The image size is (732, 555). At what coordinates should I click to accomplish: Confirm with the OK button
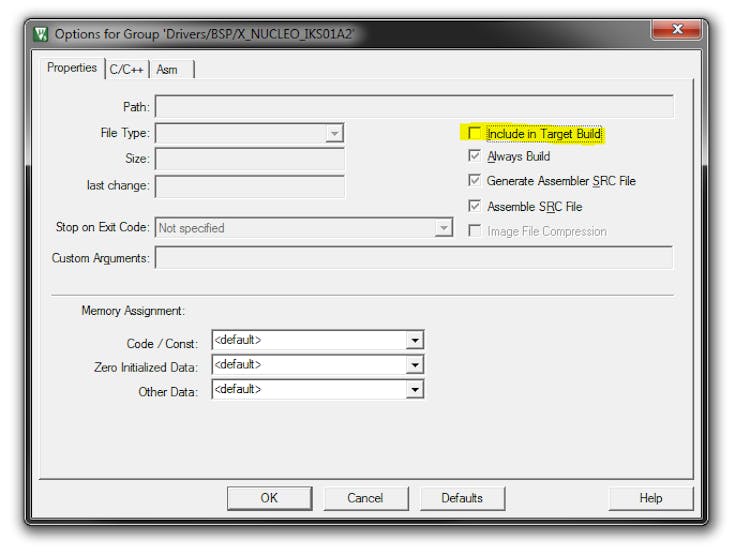(x=269, y=498)
